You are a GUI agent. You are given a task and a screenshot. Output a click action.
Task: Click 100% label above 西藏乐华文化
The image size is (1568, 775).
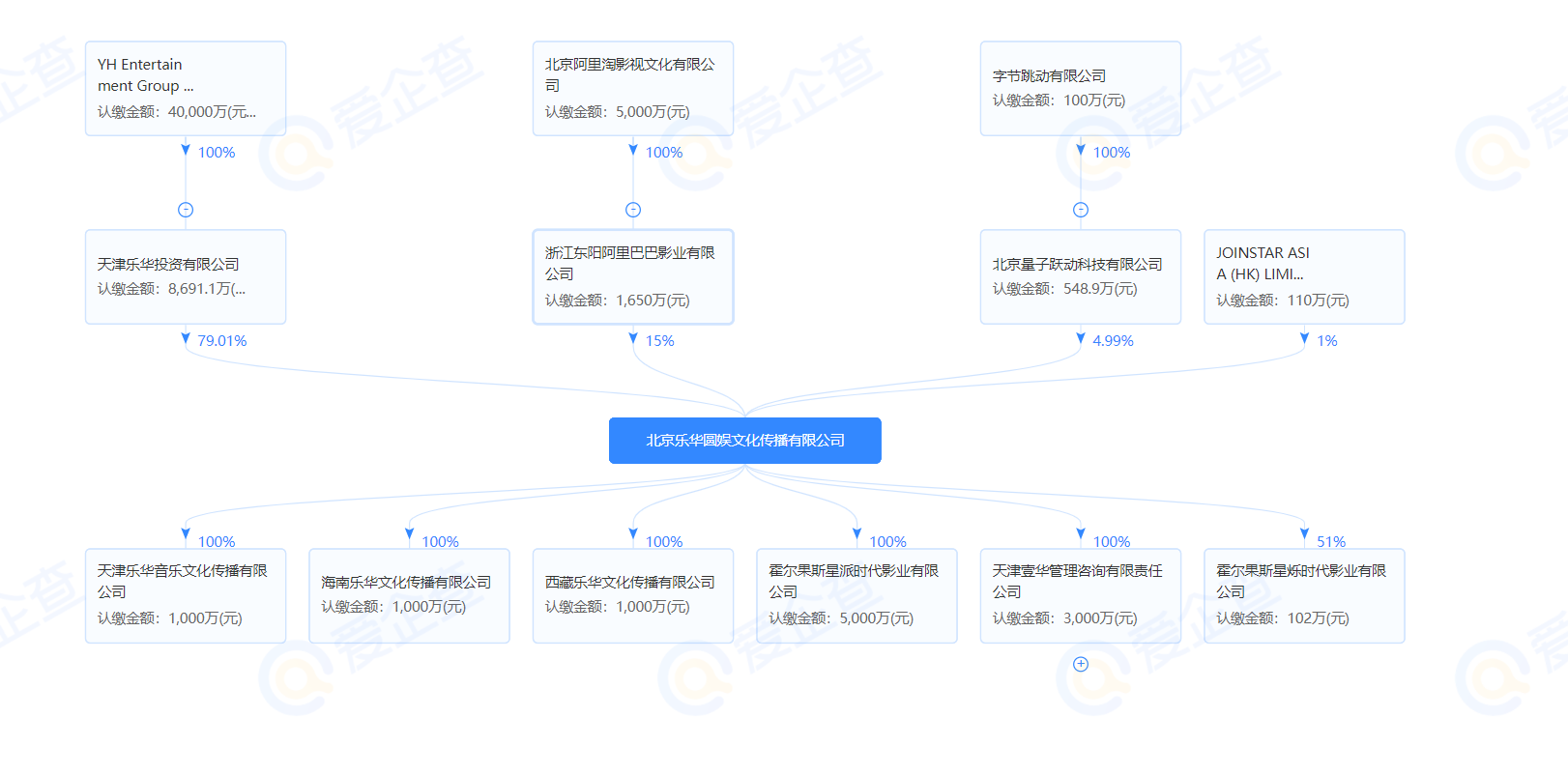(x=664, y=541)
